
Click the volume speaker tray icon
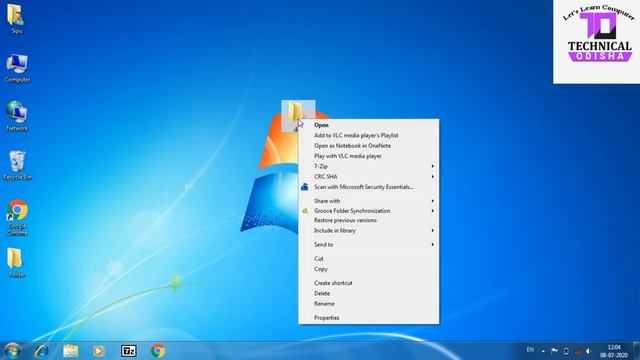589,351
